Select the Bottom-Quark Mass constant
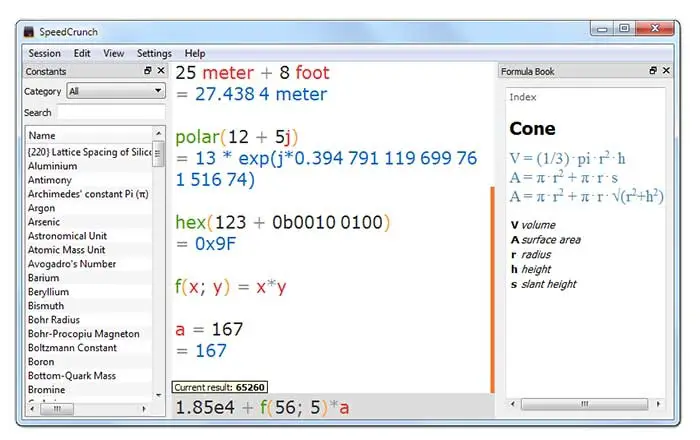 [89, 376]
